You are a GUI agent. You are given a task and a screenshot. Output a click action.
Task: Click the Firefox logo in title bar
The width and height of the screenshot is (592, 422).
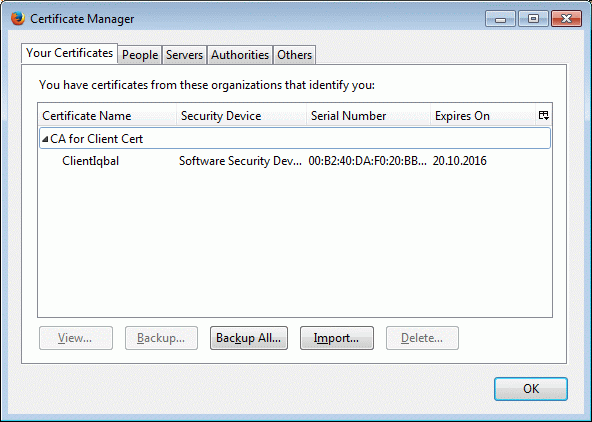click(x=17, y=18)
